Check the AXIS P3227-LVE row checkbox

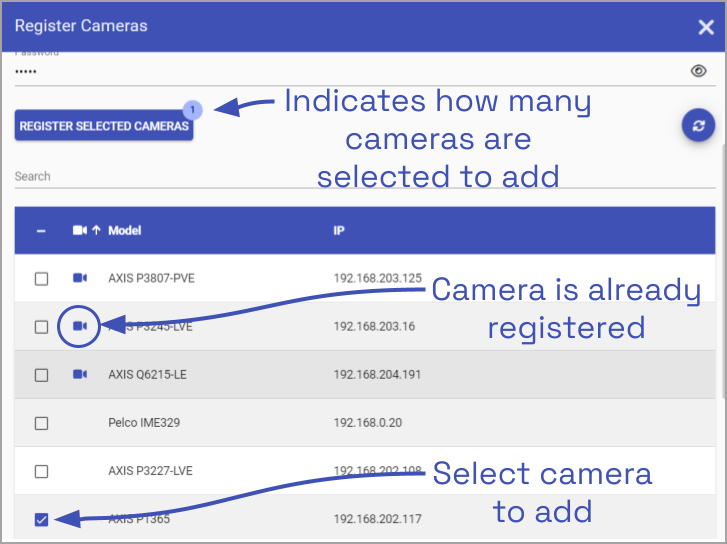(x=42, y=471)
